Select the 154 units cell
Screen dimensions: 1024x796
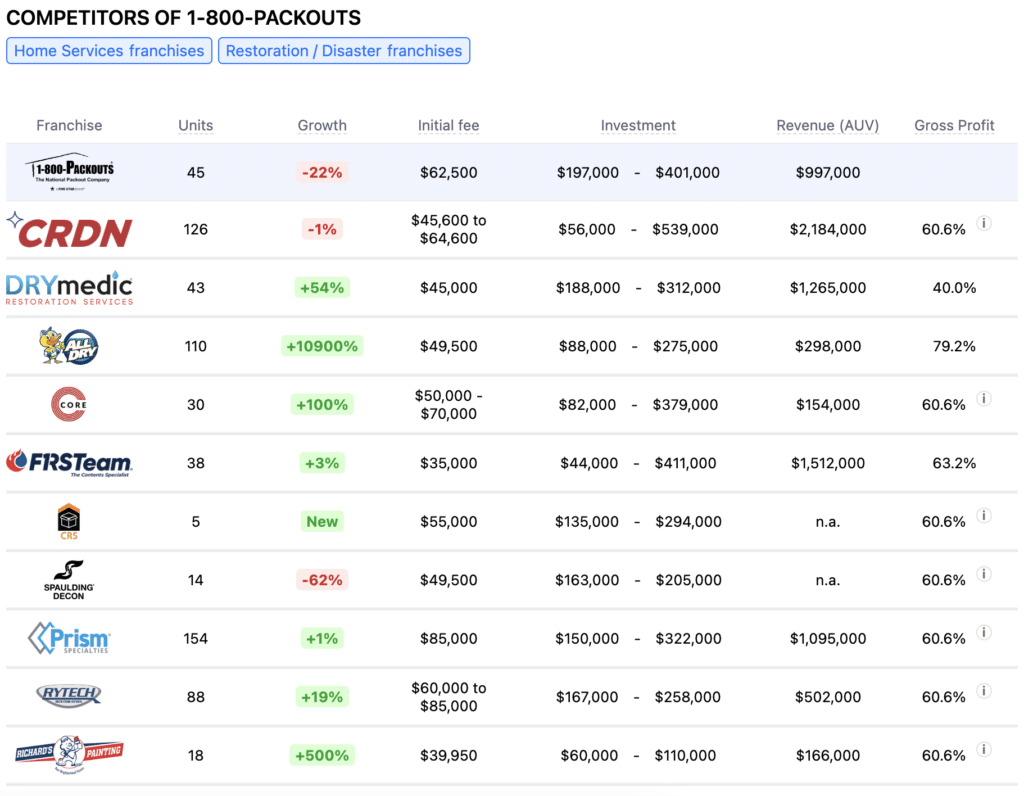pyautogui.click(x=196, y=639)
